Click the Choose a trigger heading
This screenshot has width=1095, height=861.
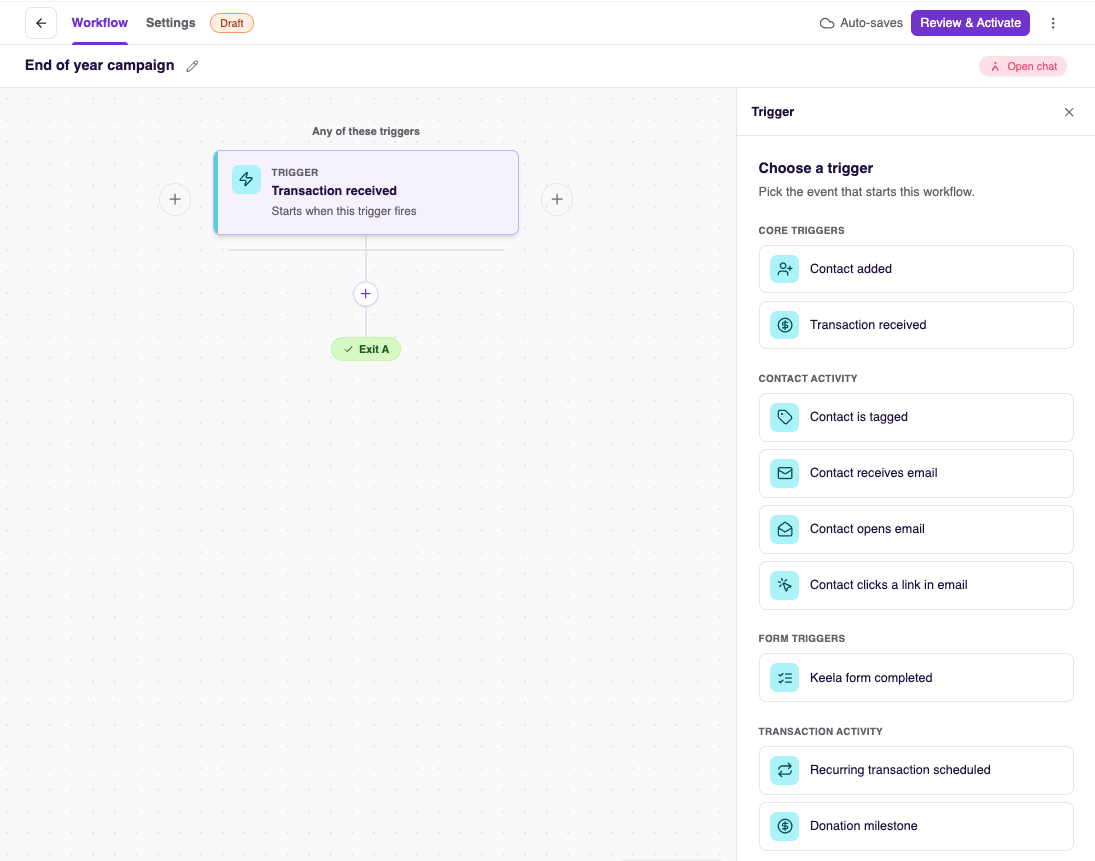pos(816,168)
